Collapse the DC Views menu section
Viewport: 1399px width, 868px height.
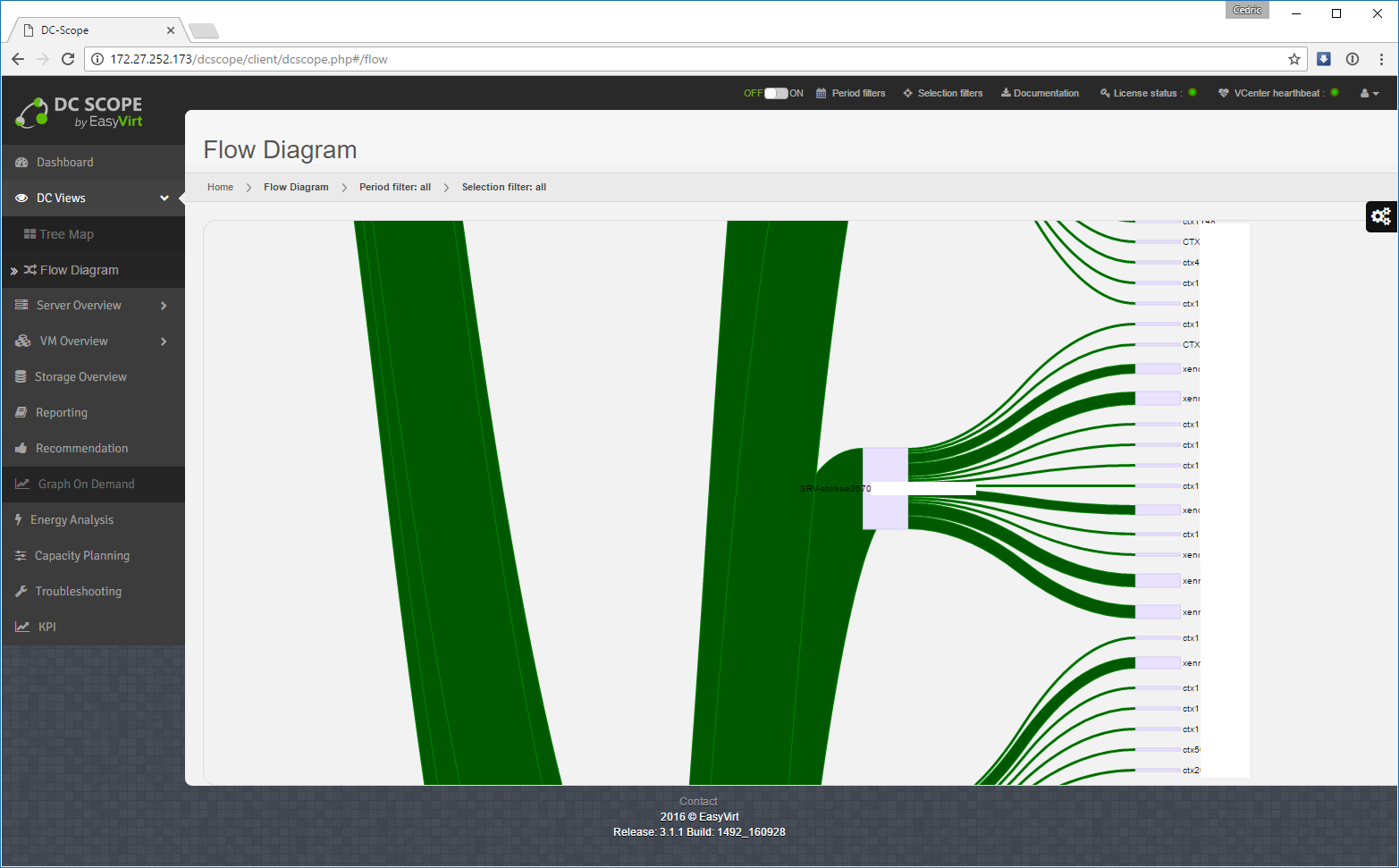tap(164, 198)
